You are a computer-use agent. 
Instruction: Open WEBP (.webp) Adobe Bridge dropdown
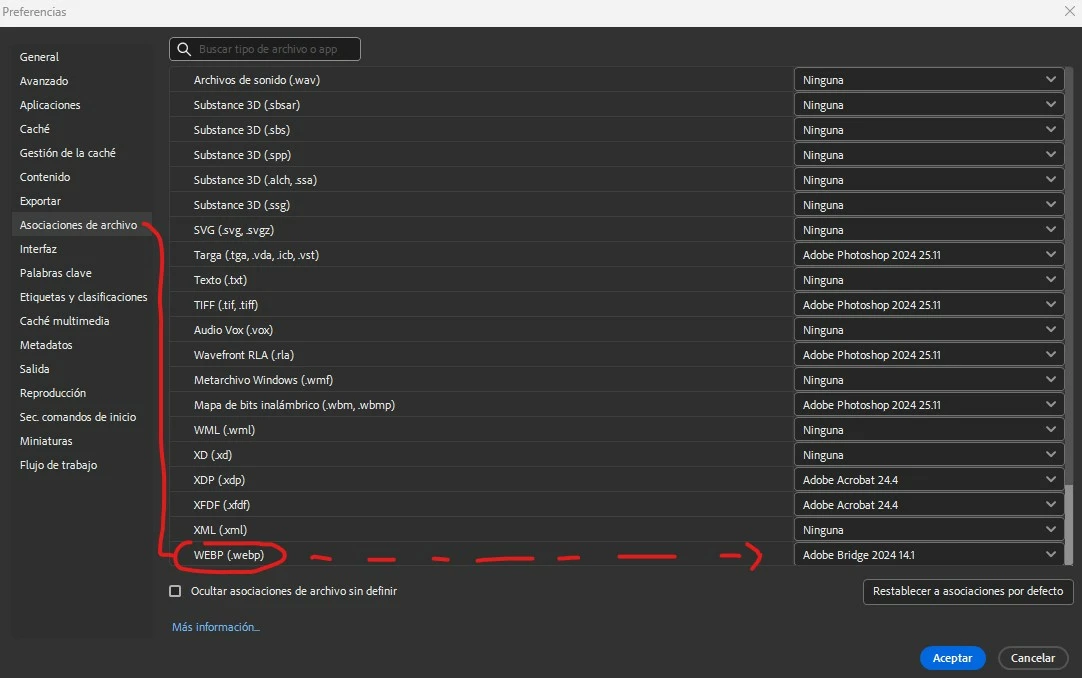click(x=929, y=555)
